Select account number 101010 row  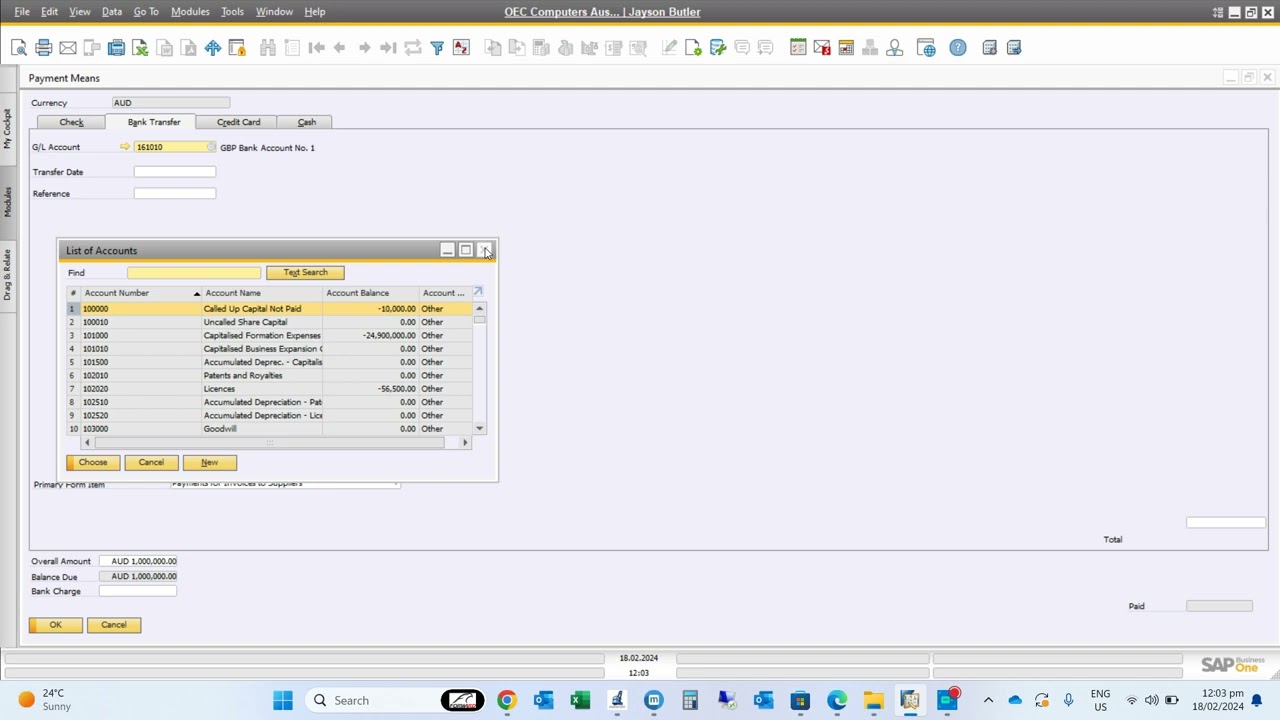click(270, 349)
